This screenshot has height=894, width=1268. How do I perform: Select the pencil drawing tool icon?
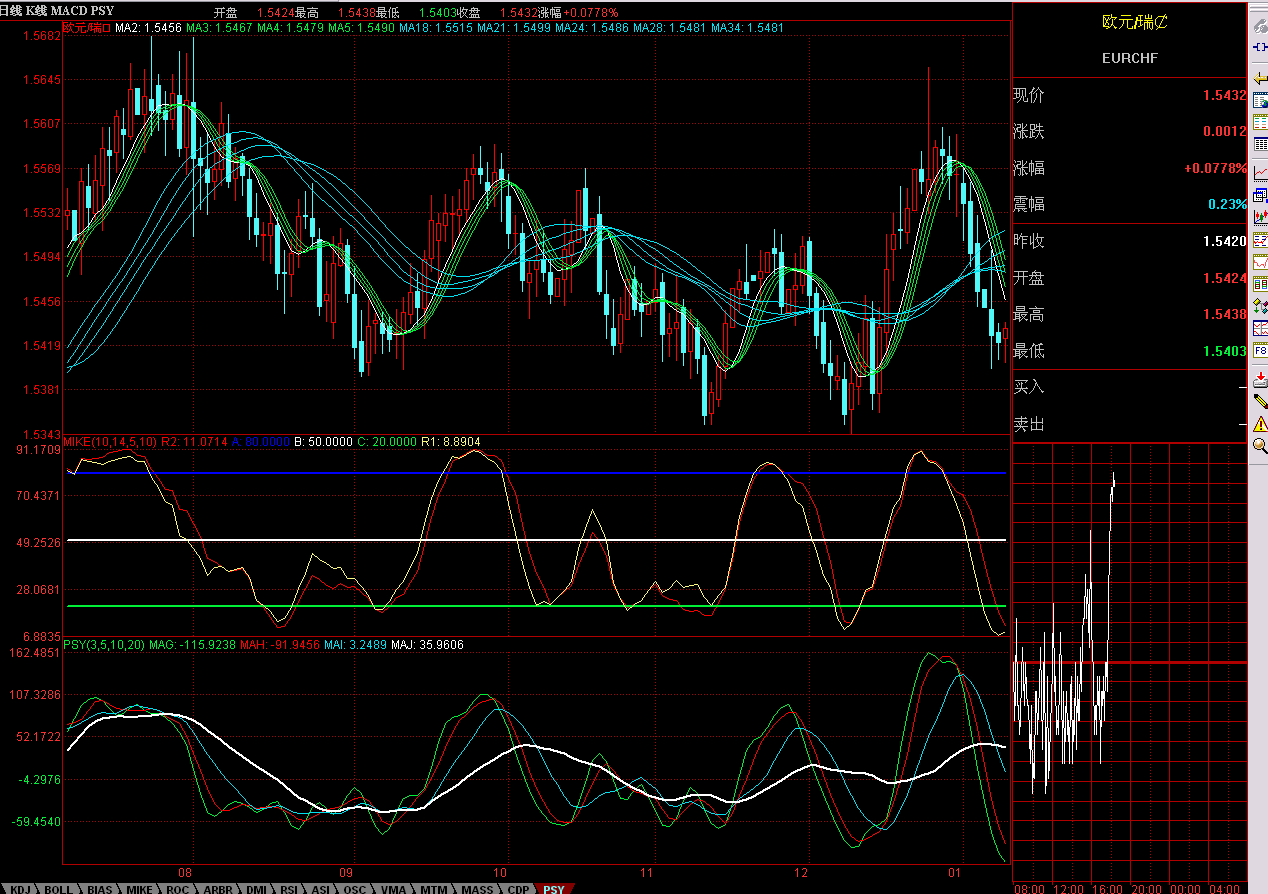(1261, 400)
